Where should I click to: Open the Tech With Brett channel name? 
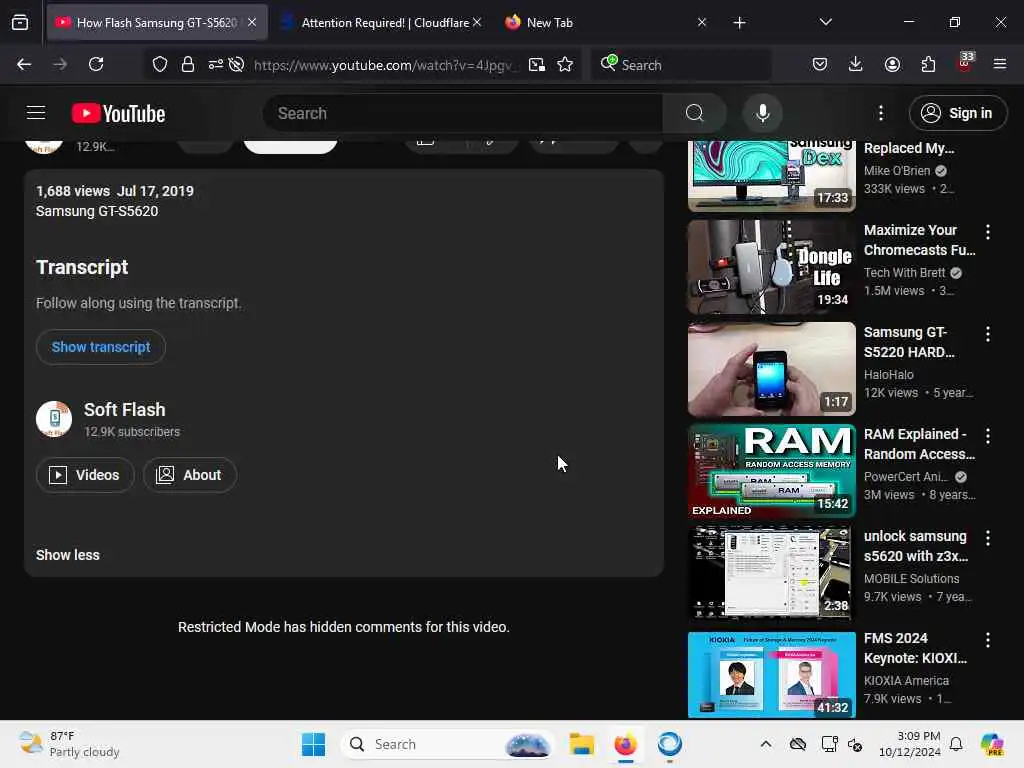tap(904, 272)
